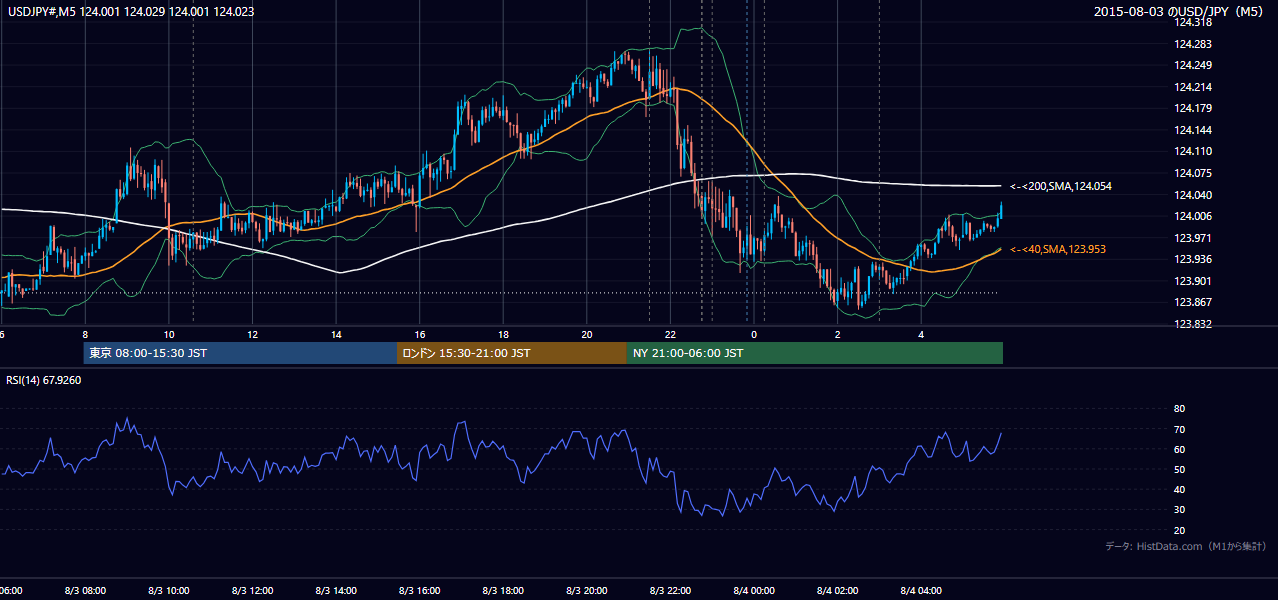Click RSI scale value 30
This screenshot has width=1278, height=600.
pyautogui.click(x=1179, y=510)
